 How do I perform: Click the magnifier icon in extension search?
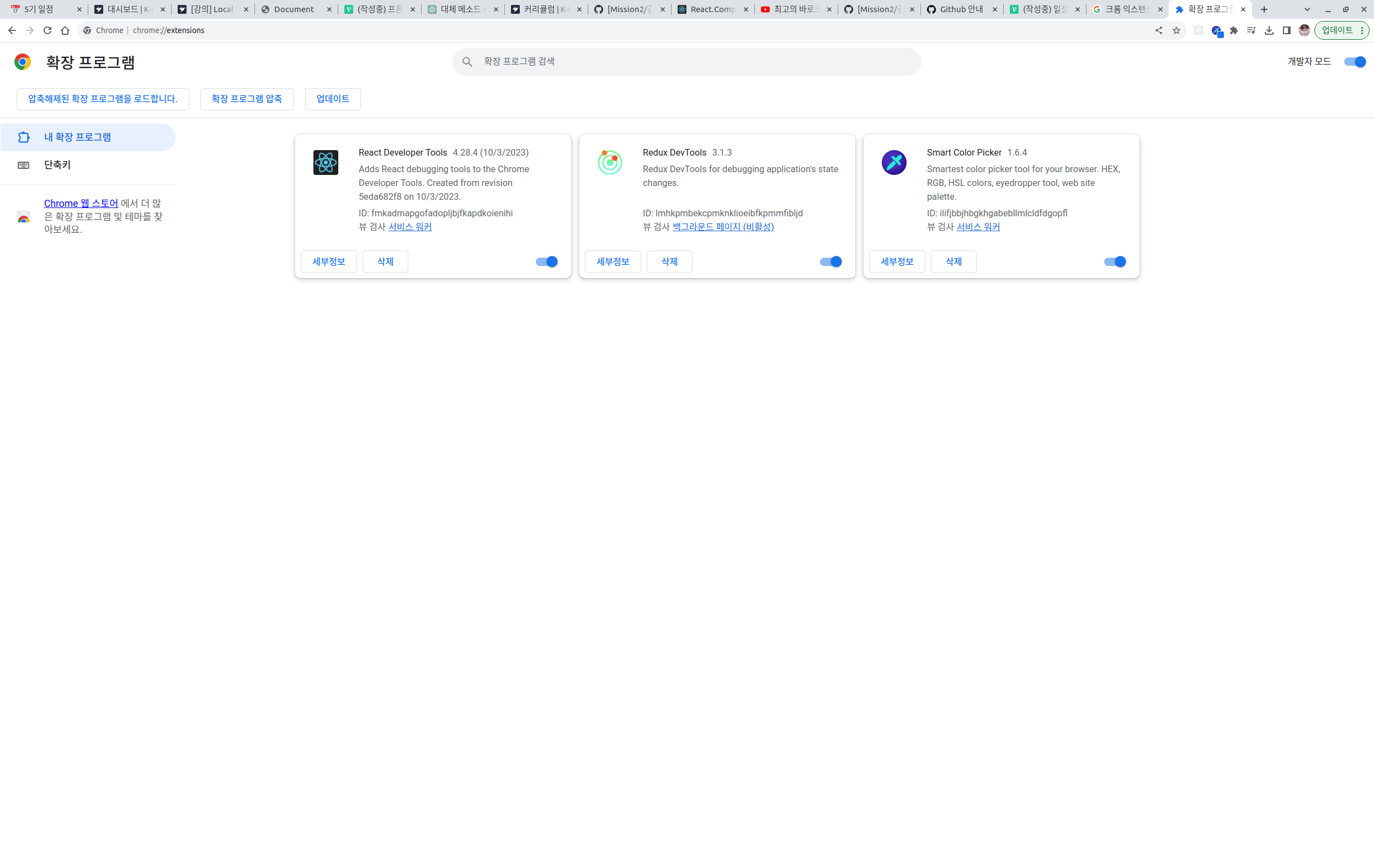tap(467, 62)
